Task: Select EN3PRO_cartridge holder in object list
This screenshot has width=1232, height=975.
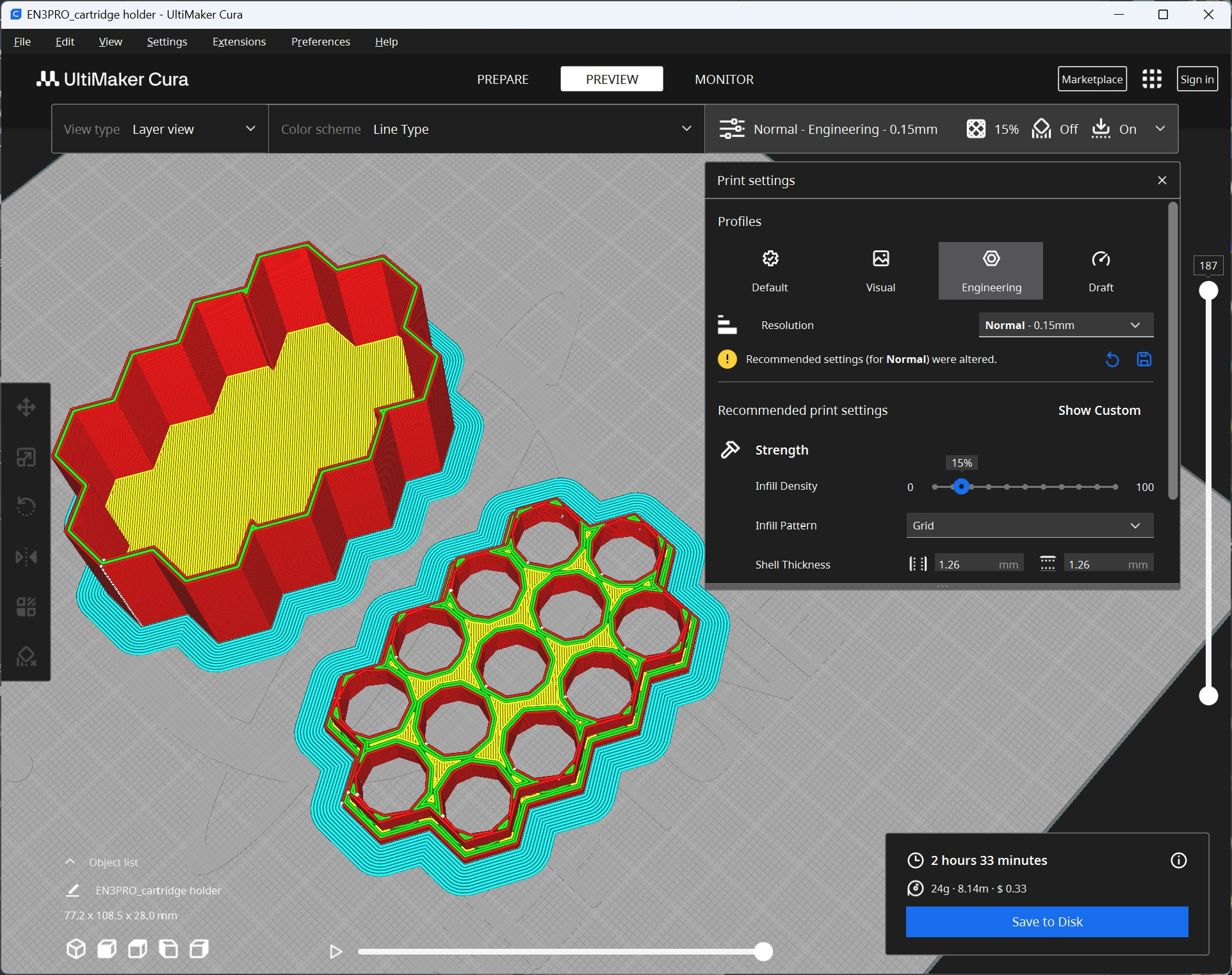Action: click(x=158, y=890)
